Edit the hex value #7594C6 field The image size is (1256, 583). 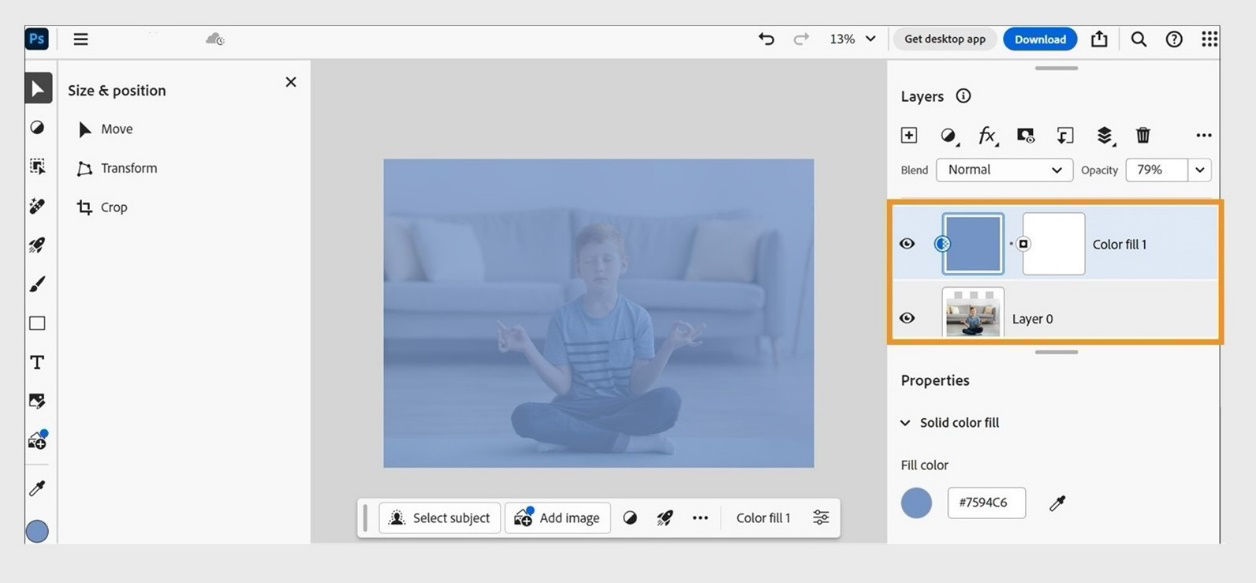coord(986,503)
